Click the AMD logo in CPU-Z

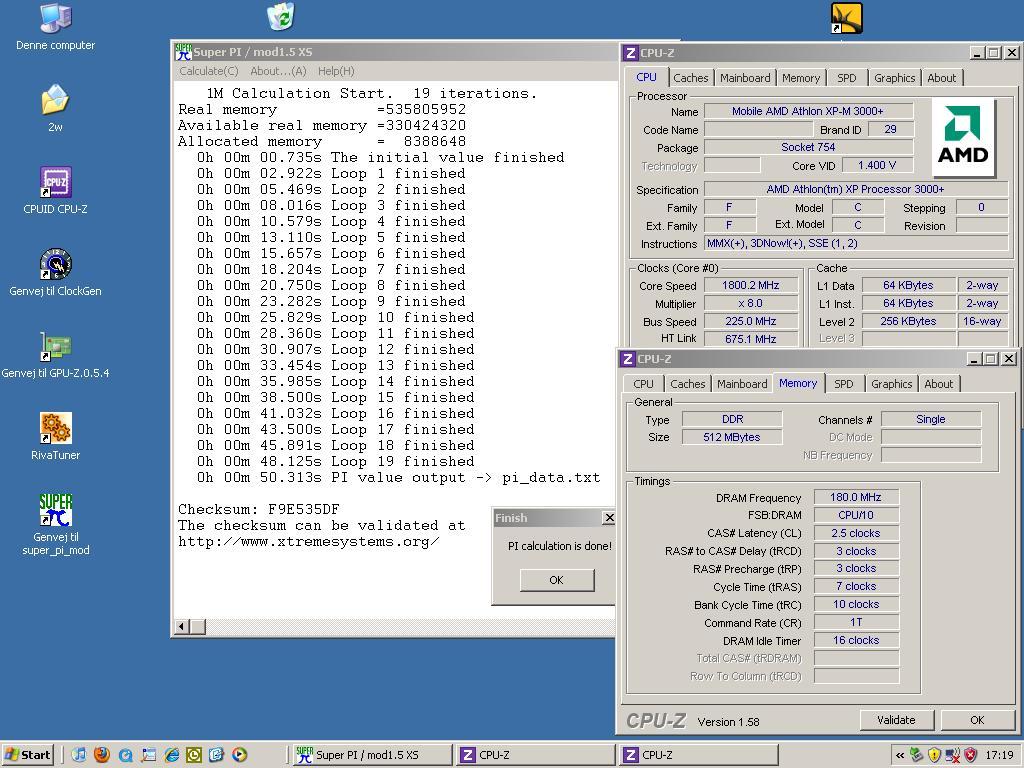point(963,137)
